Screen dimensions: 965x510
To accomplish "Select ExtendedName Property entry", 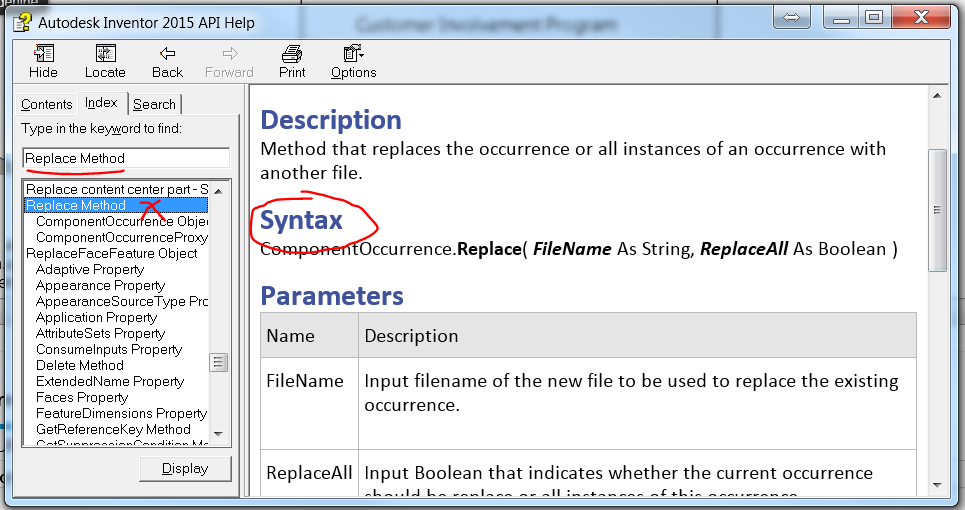I will click(110, 381).
